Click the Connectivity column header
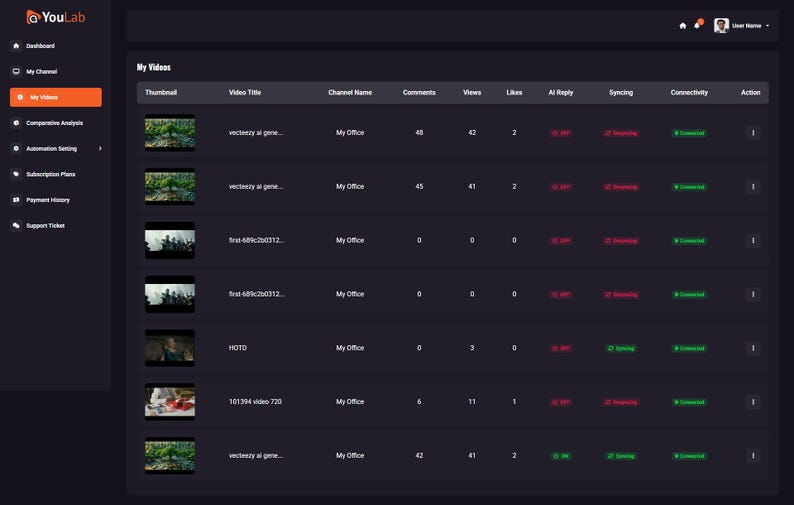This screenshot has width=794, height=505. pos(689,92)
